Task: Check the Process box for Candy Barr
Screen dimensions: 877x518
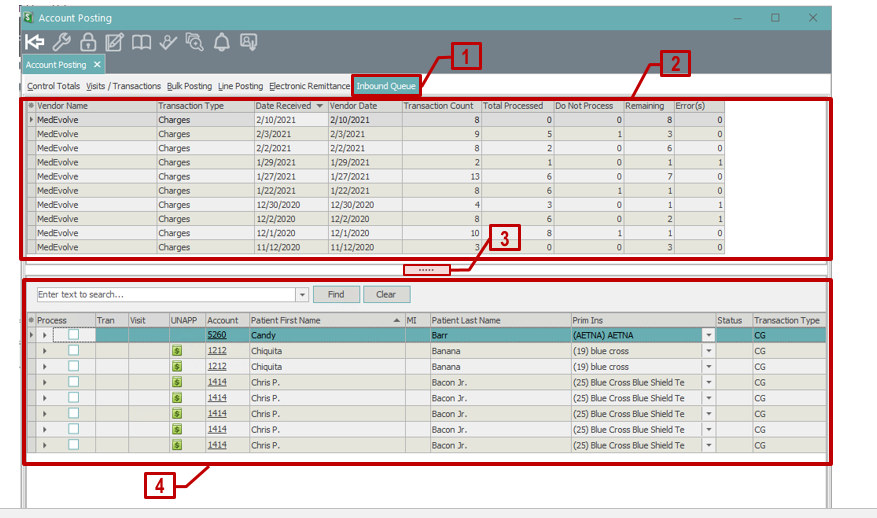Action: (x=73, y=335)
